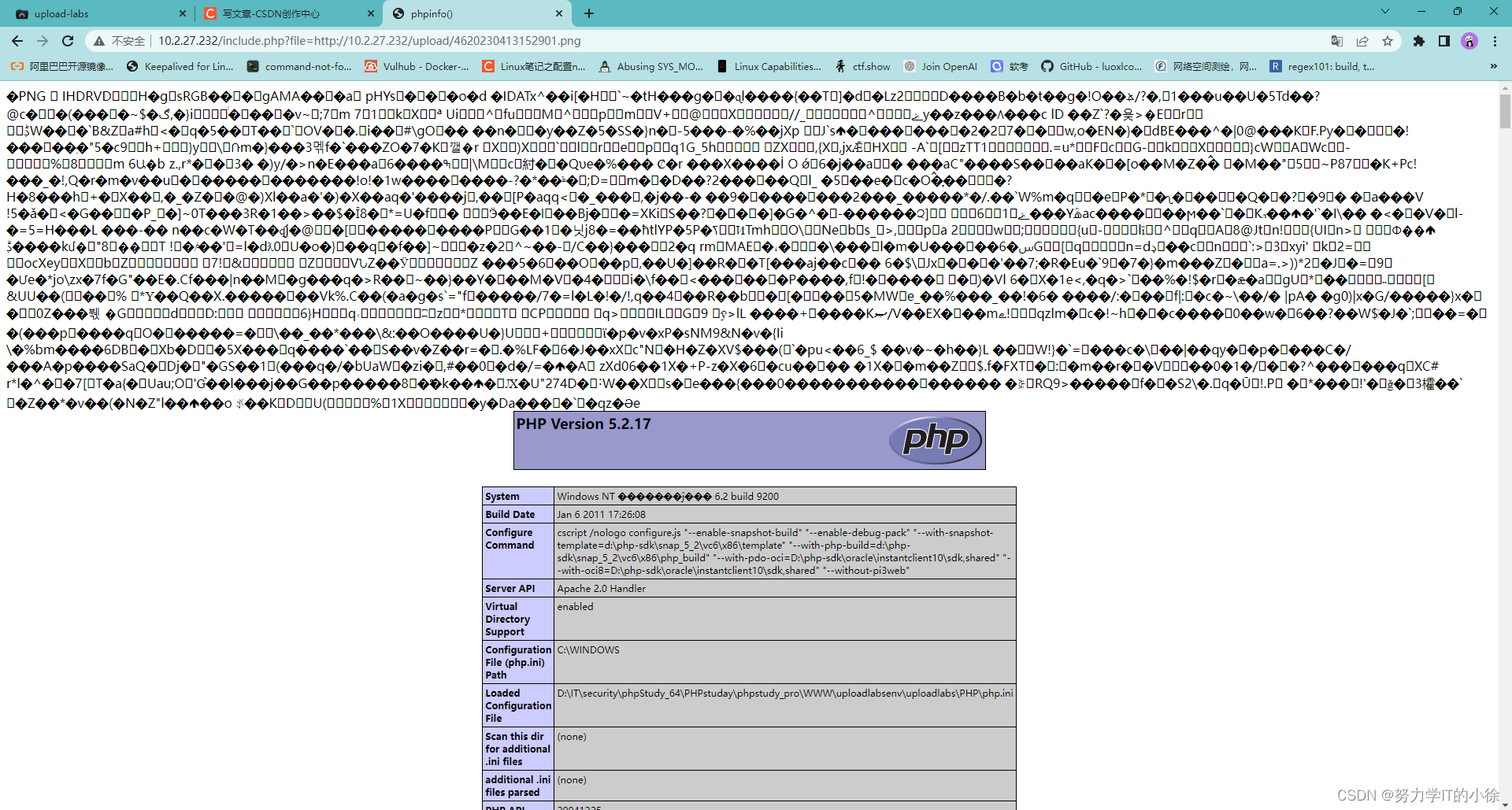Open the command-not-found bookmark
1512x810 pixels.
point(299,66)
